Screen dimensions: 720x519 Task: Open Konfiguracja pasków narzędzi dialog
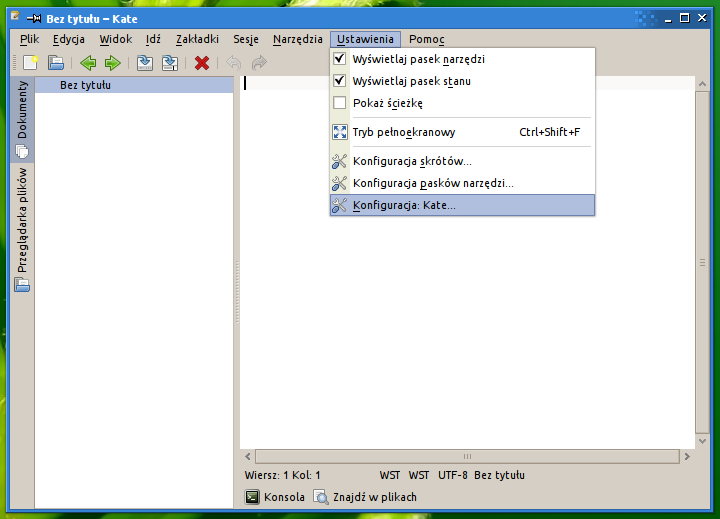(462, 183)
